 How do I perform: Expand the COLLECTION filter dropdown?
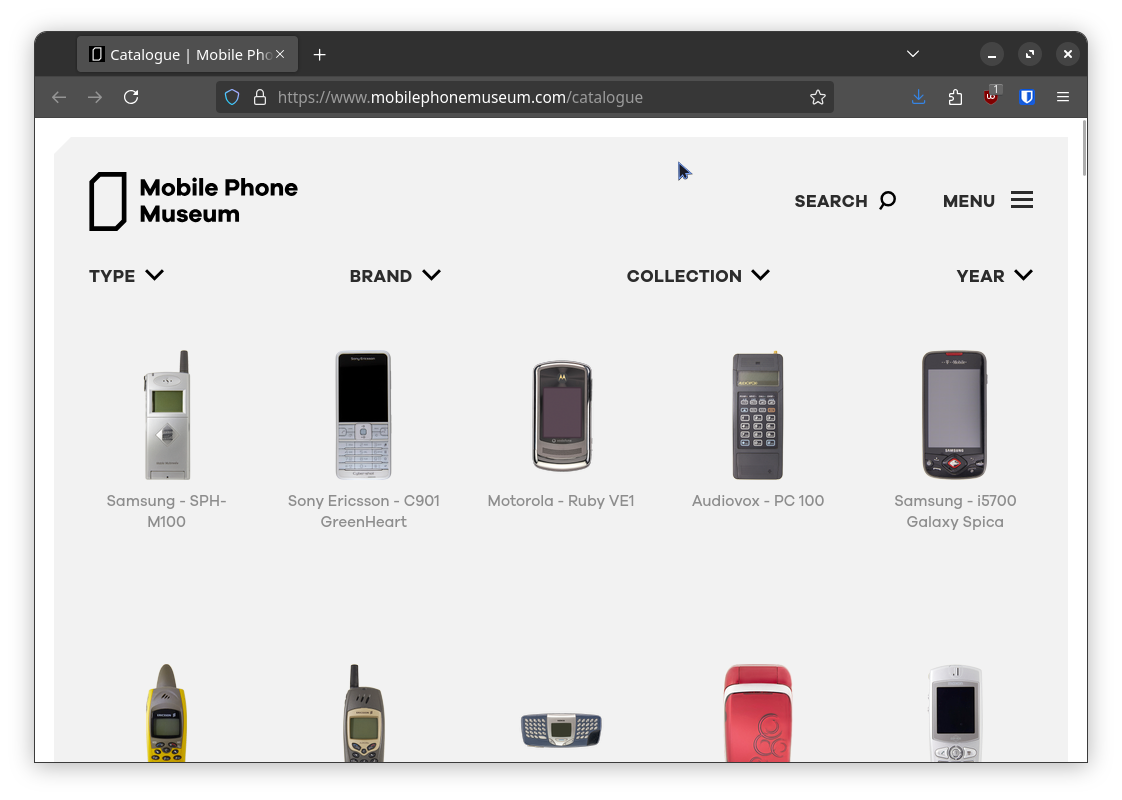698,275
